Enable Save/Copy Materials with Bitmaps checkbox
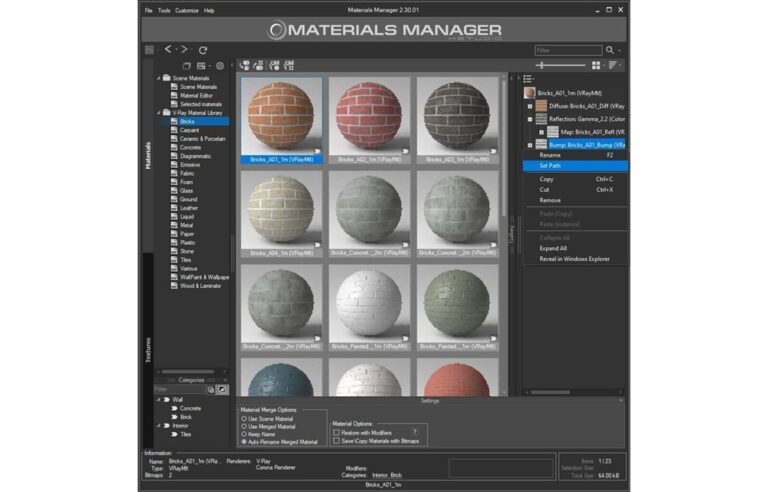Screen dimensions: 768x492 coord(336,441)
